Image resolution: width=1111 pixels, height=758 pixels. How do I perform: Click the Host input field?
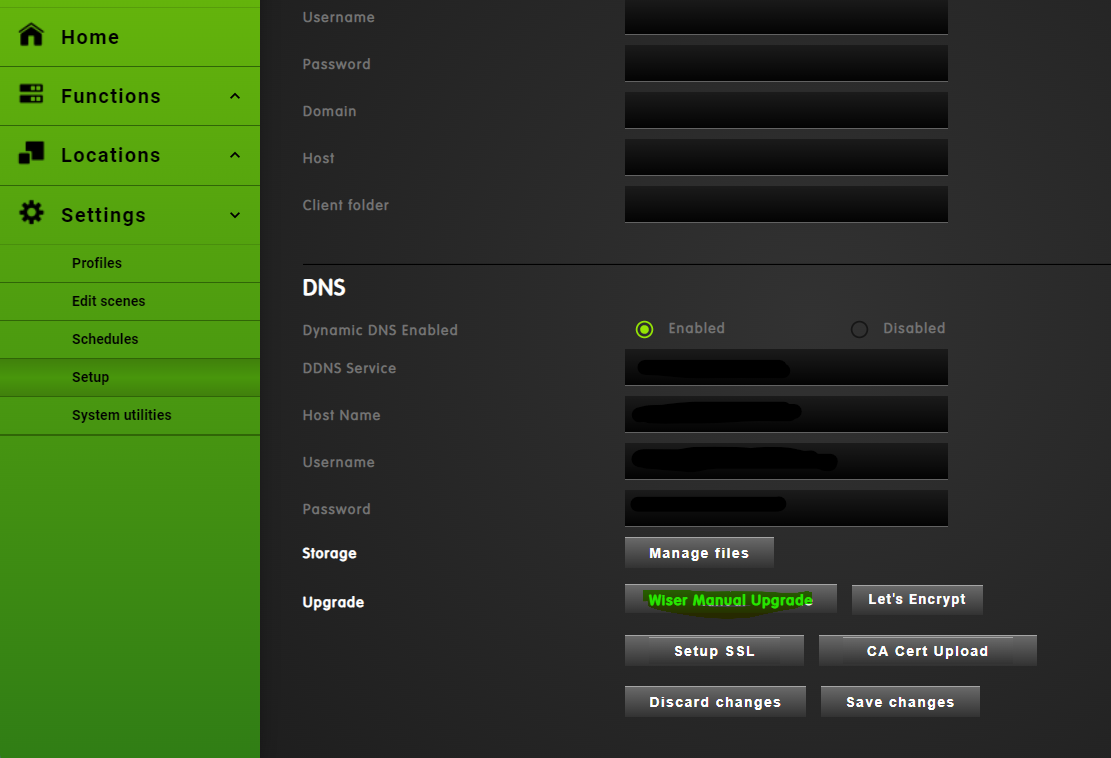click(786, 157)
